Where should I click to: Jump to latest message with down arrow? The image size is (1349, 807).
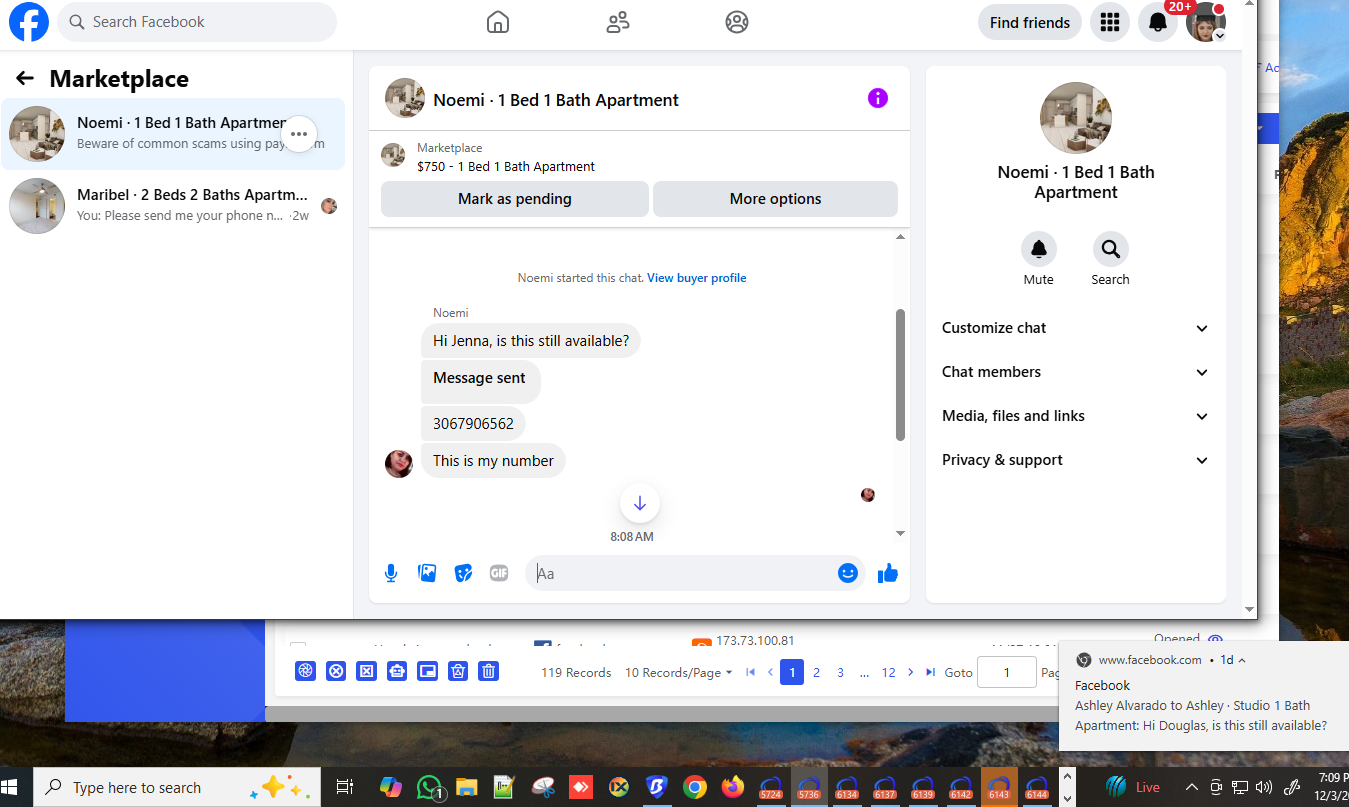point(640,503)
